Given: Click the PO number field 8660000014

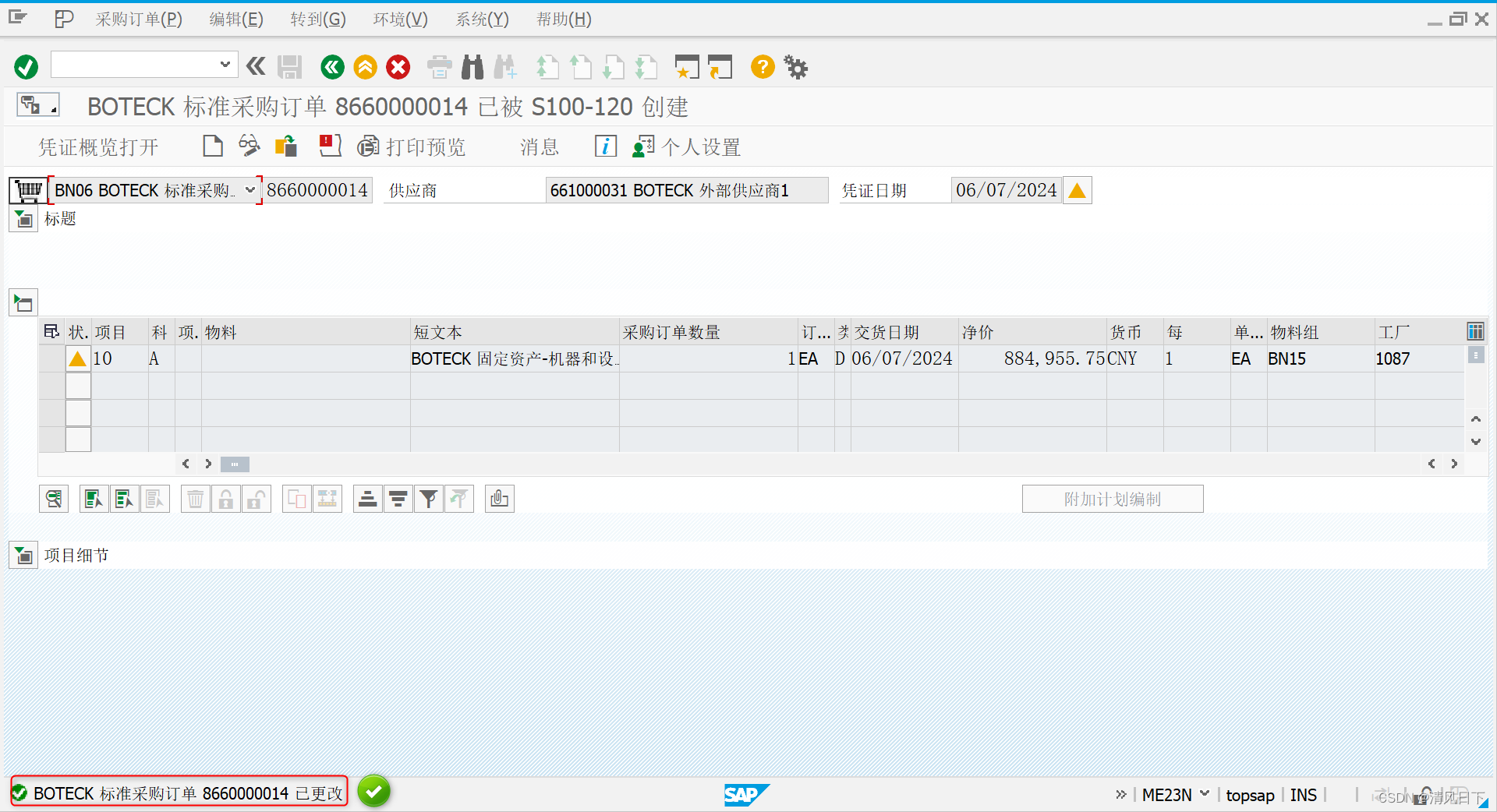Looking at the screenshot, I should coord(317,190).
